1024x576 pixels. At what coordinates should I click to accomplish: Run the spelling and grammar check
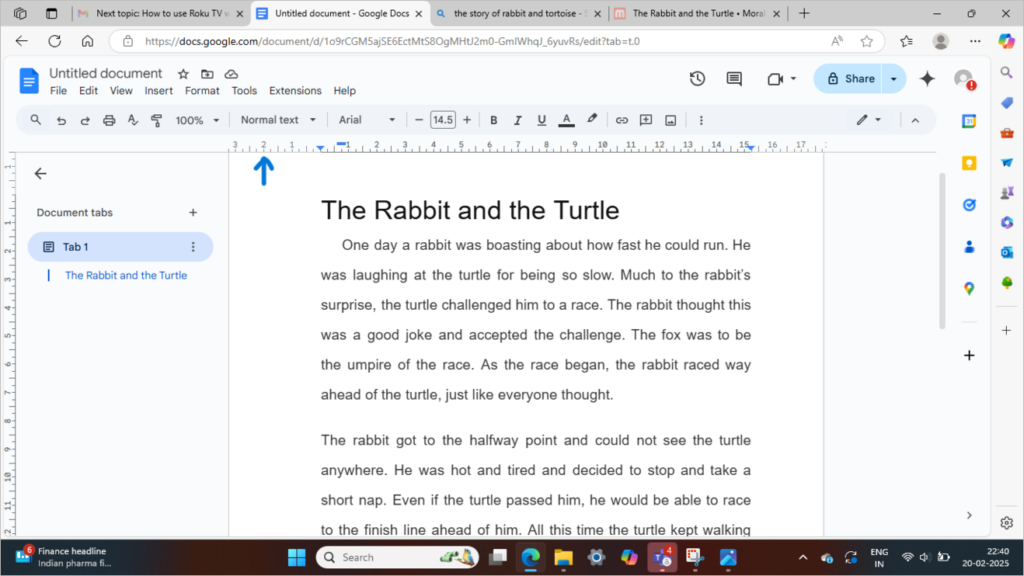coord(132,119)
